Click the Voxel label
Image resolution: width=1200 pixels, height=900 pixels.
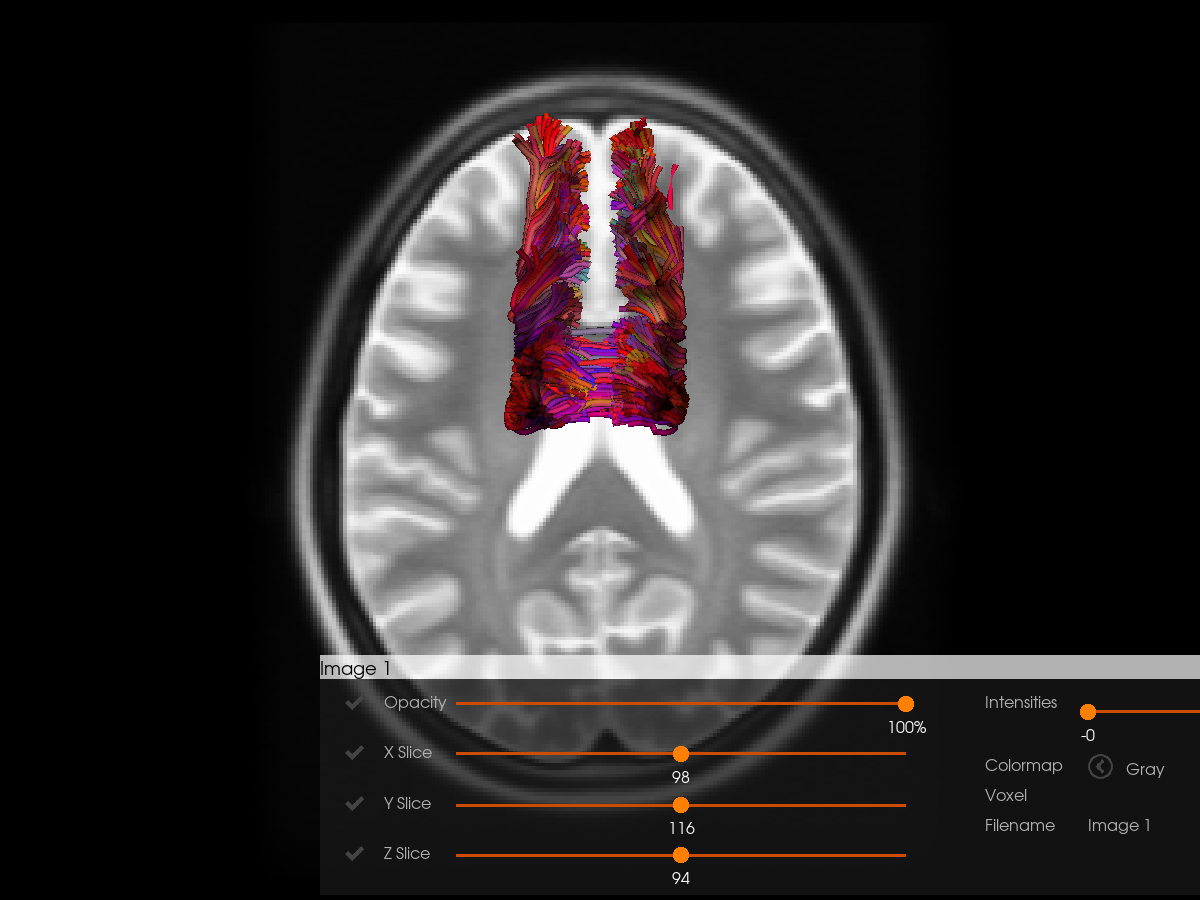[x=1006, y=795]
